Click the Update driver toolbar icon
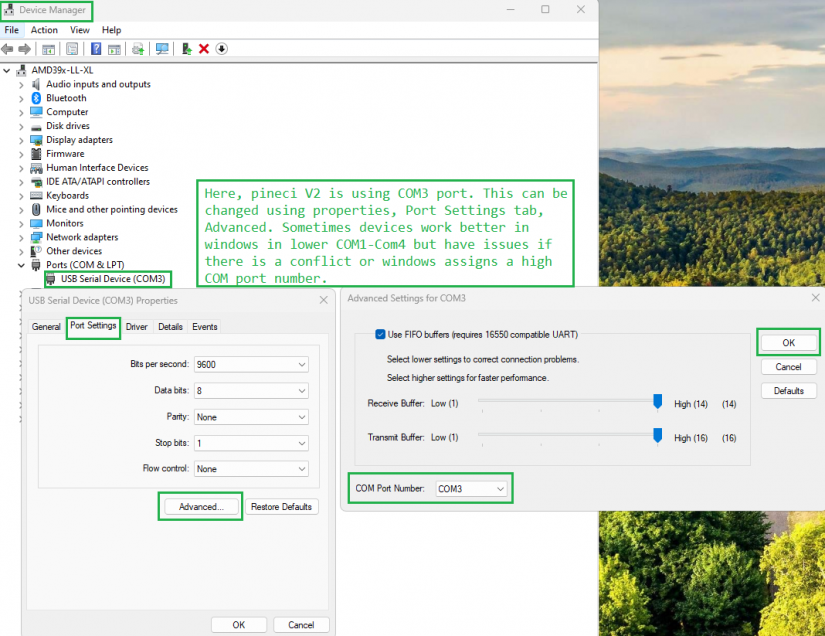This screenshot has width=825, height=636. coord(187,49)
